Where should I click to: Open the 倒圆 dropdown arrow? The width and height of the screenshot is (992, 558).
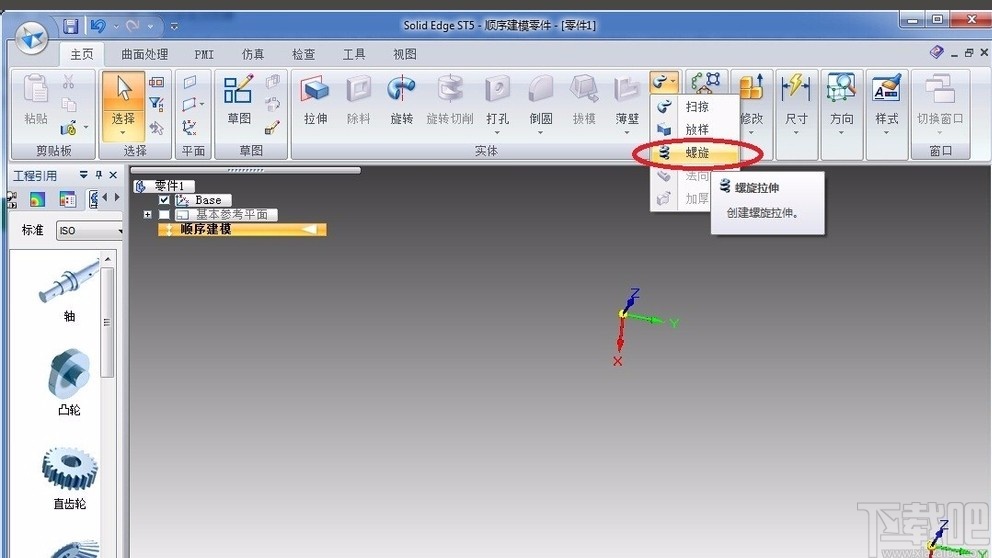pyautogui.click(x=541, y=133)
